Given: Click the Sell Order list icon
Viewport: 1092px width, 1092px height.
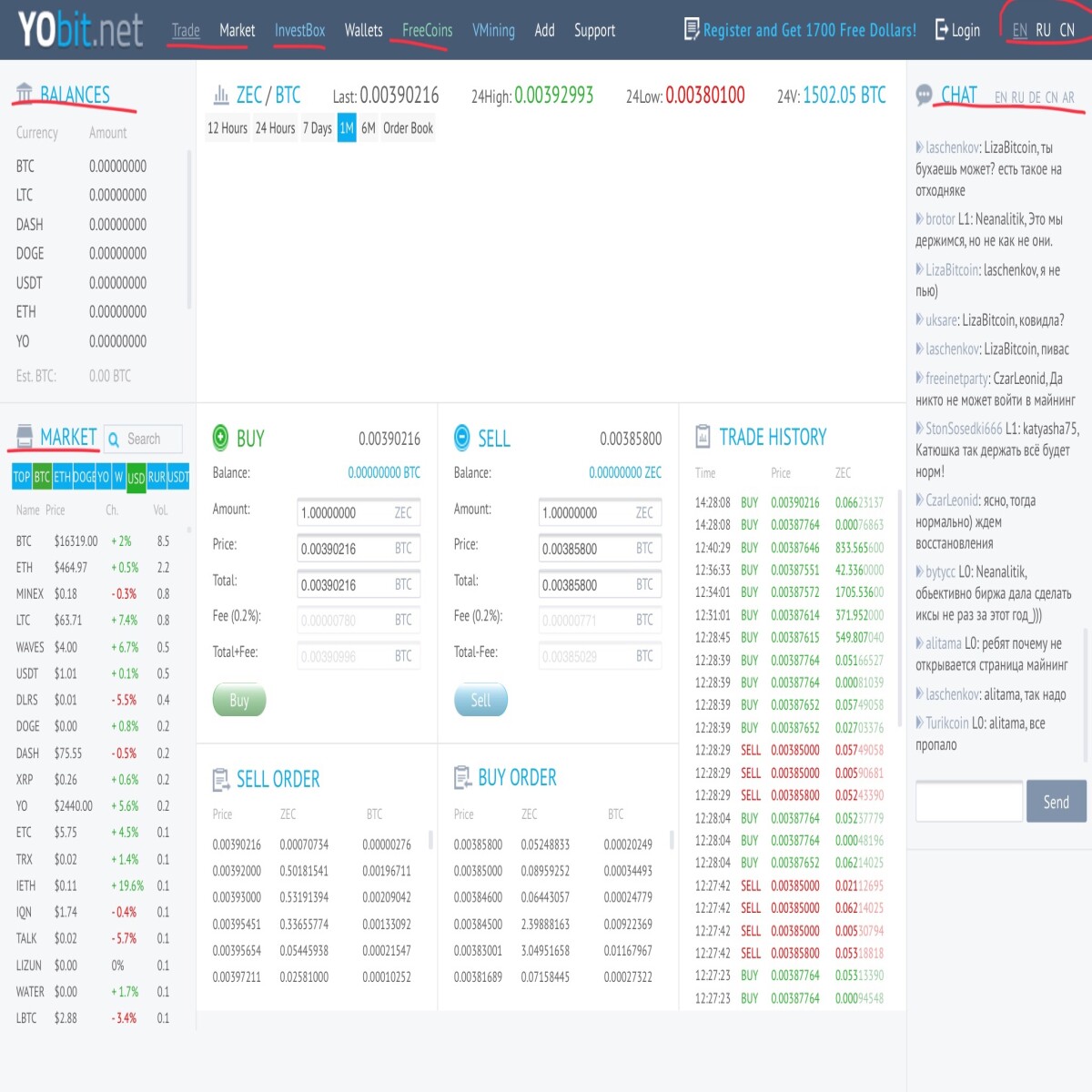Looking at the screenshot, I should 221,779.
